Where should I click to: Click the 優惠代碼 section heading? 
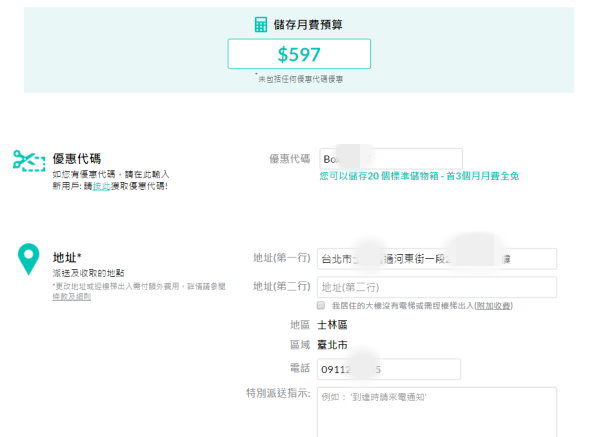[x=77, y=158]
